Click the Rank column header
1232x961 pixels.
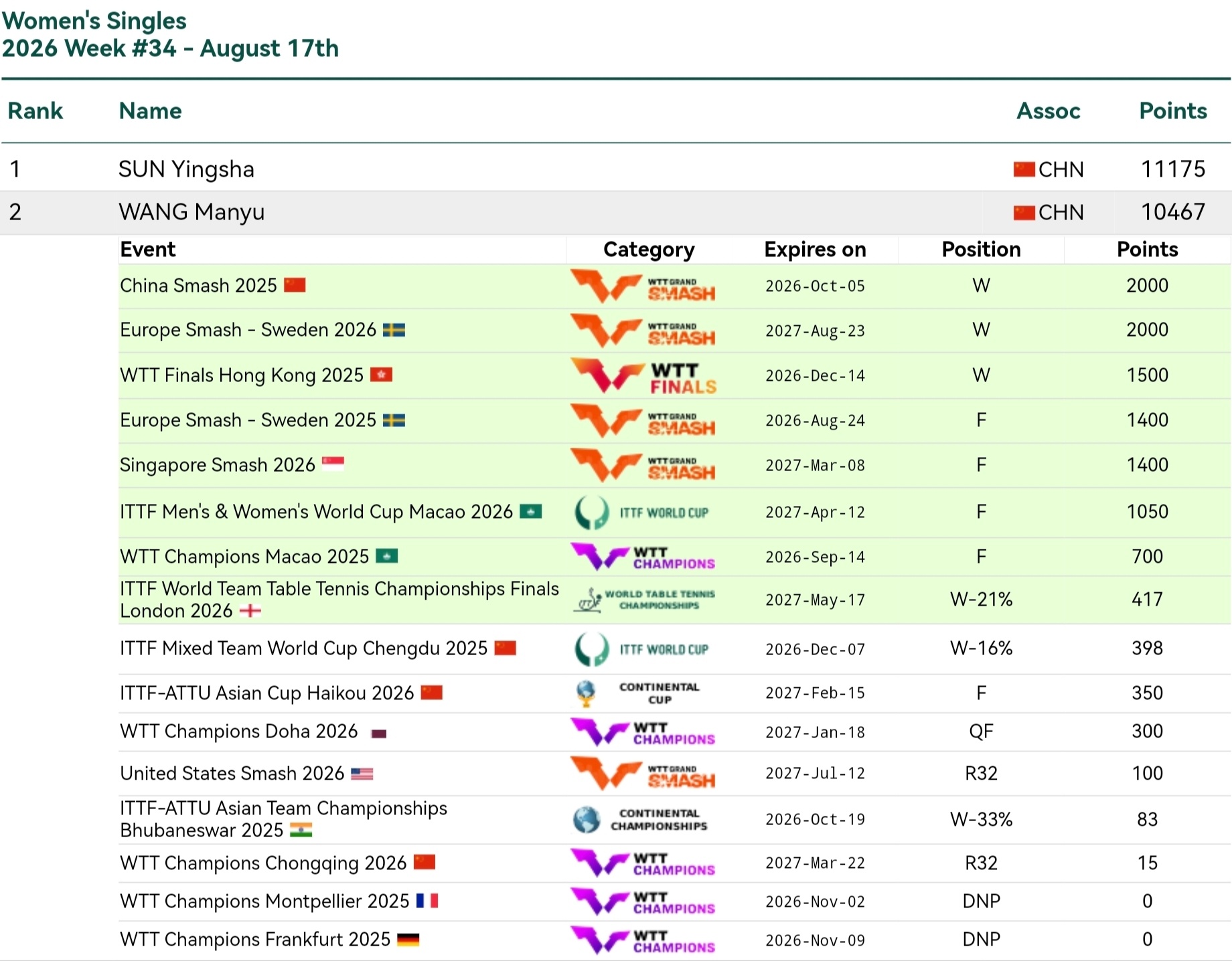click(x=35, y=110)
